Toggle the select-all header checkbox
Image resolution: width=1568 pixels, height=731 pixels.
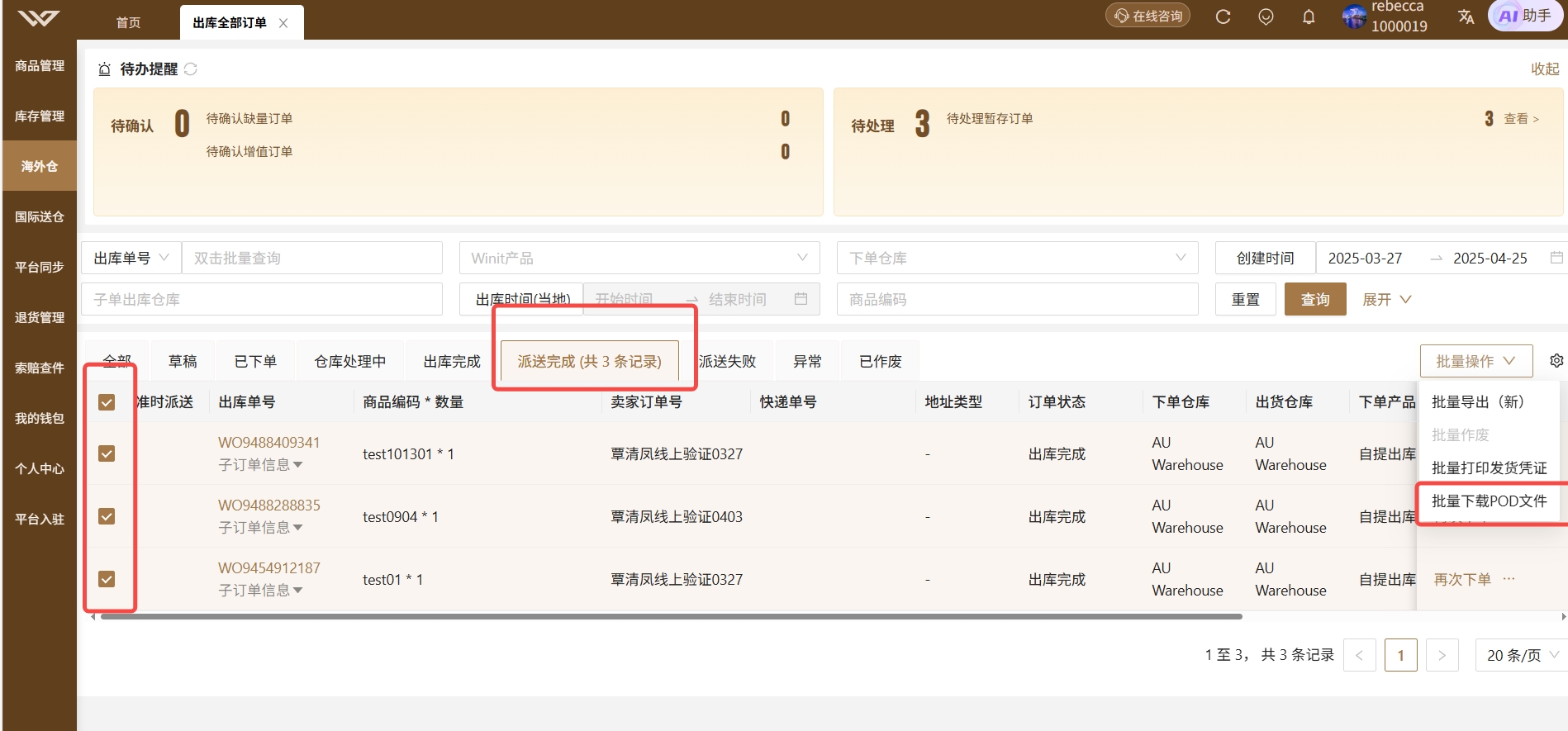coord(107,402)
